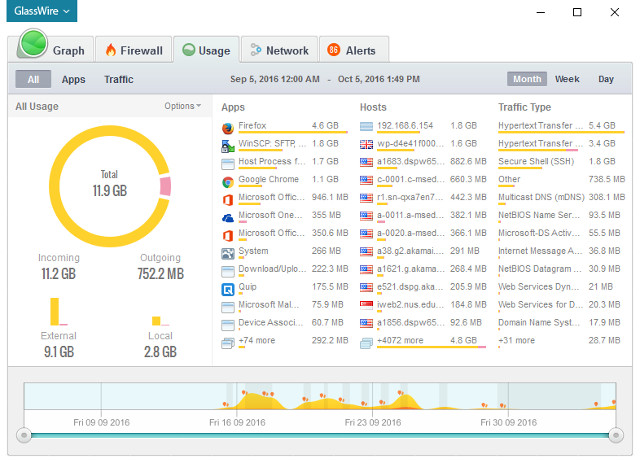This screenshot has width=640, height=463.
Task: Click the Fri 16 09 2016 timeline marker
Action: pos(237,423)
